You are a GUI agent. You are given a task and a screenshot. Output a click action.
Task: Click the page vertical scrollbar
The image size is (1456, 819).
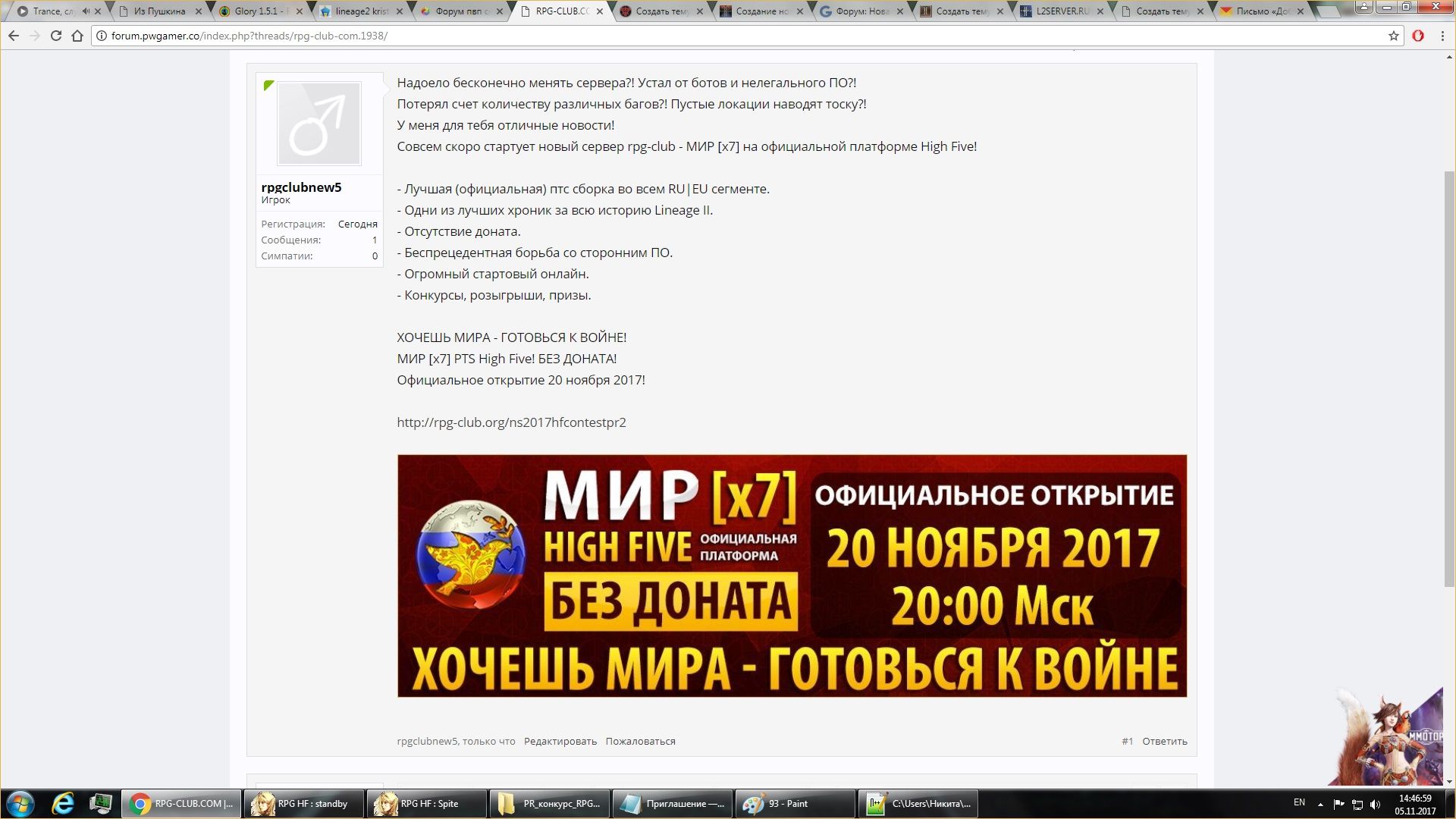pos(1449,379)
